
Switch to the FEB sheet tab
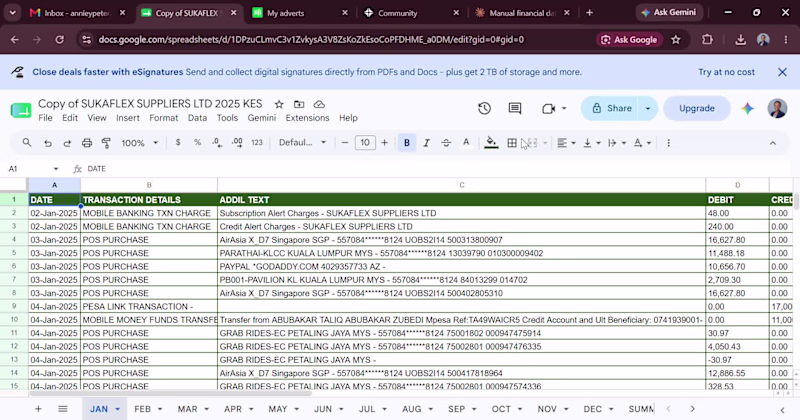tap(142, 409)
